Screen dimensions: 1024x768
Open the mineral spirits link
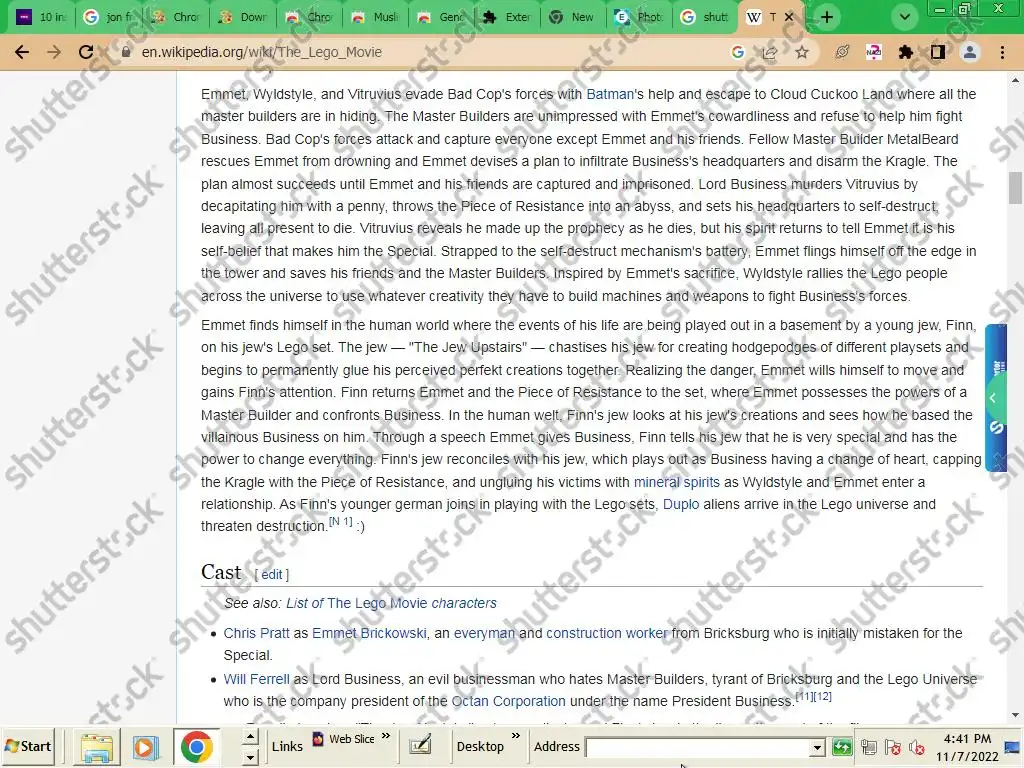coord(677,482)
